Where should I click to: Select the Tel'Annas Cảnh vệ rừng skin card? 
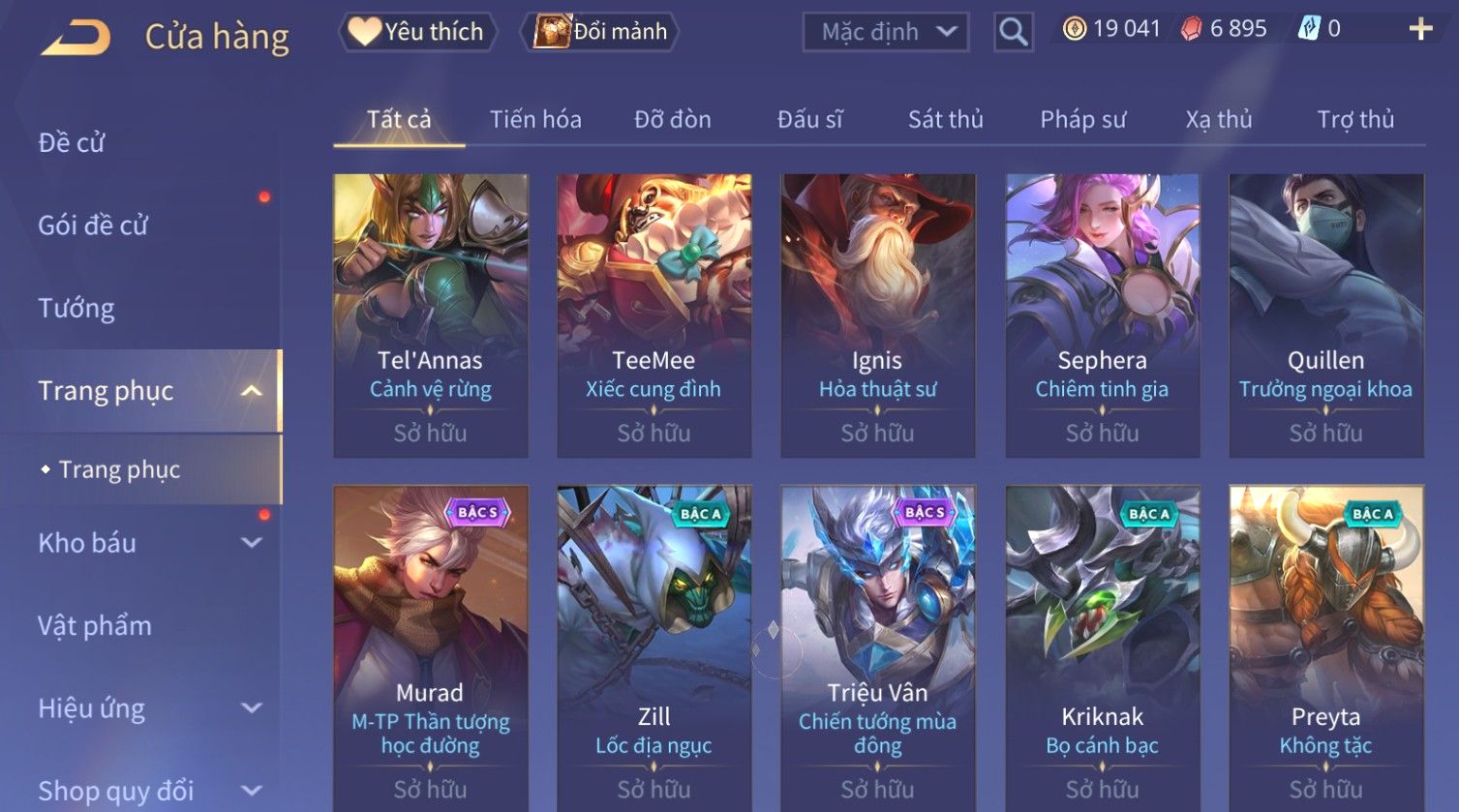(x=431, y=316)
